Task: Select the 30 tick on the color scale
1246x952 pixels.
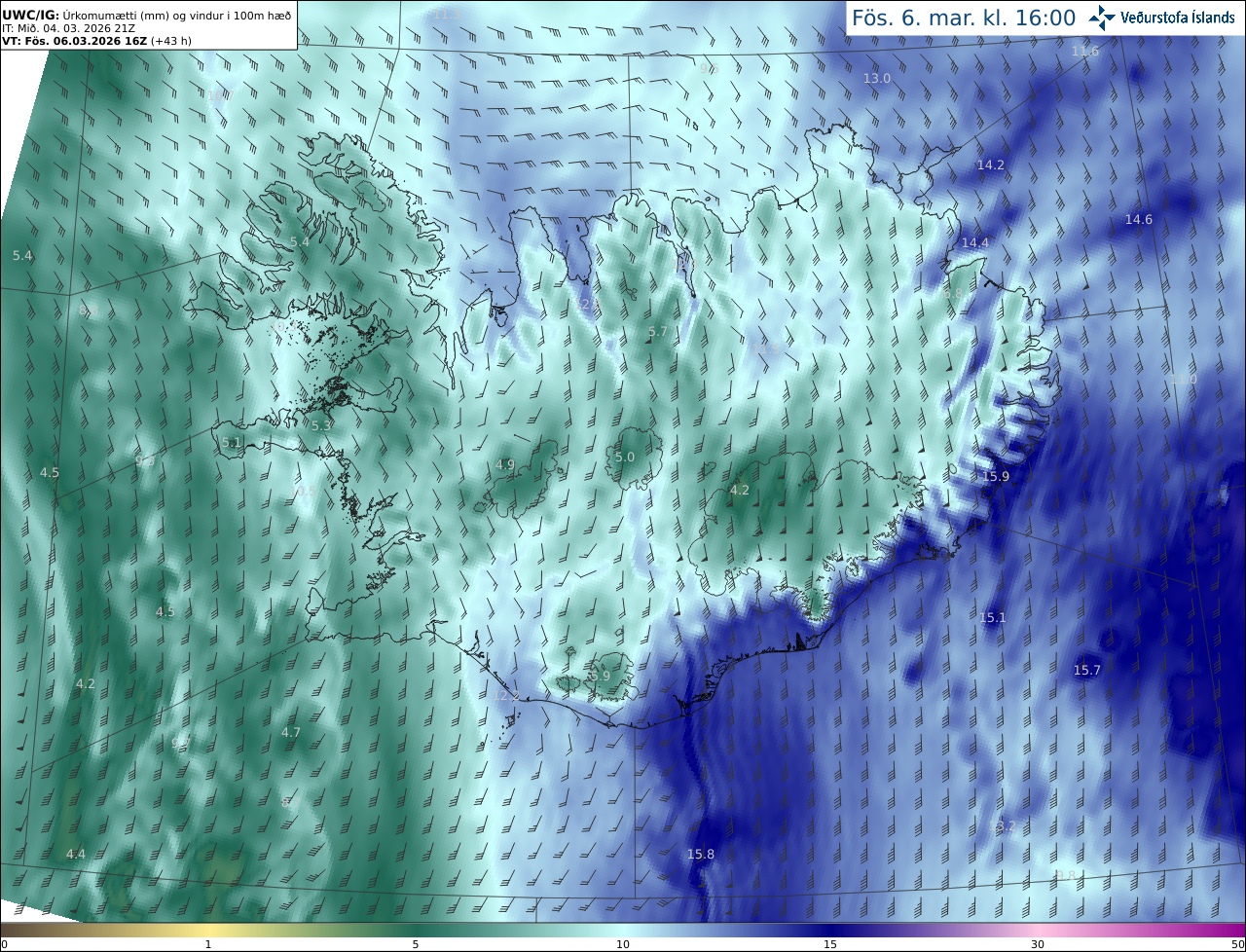Action: coord(1038,944)
